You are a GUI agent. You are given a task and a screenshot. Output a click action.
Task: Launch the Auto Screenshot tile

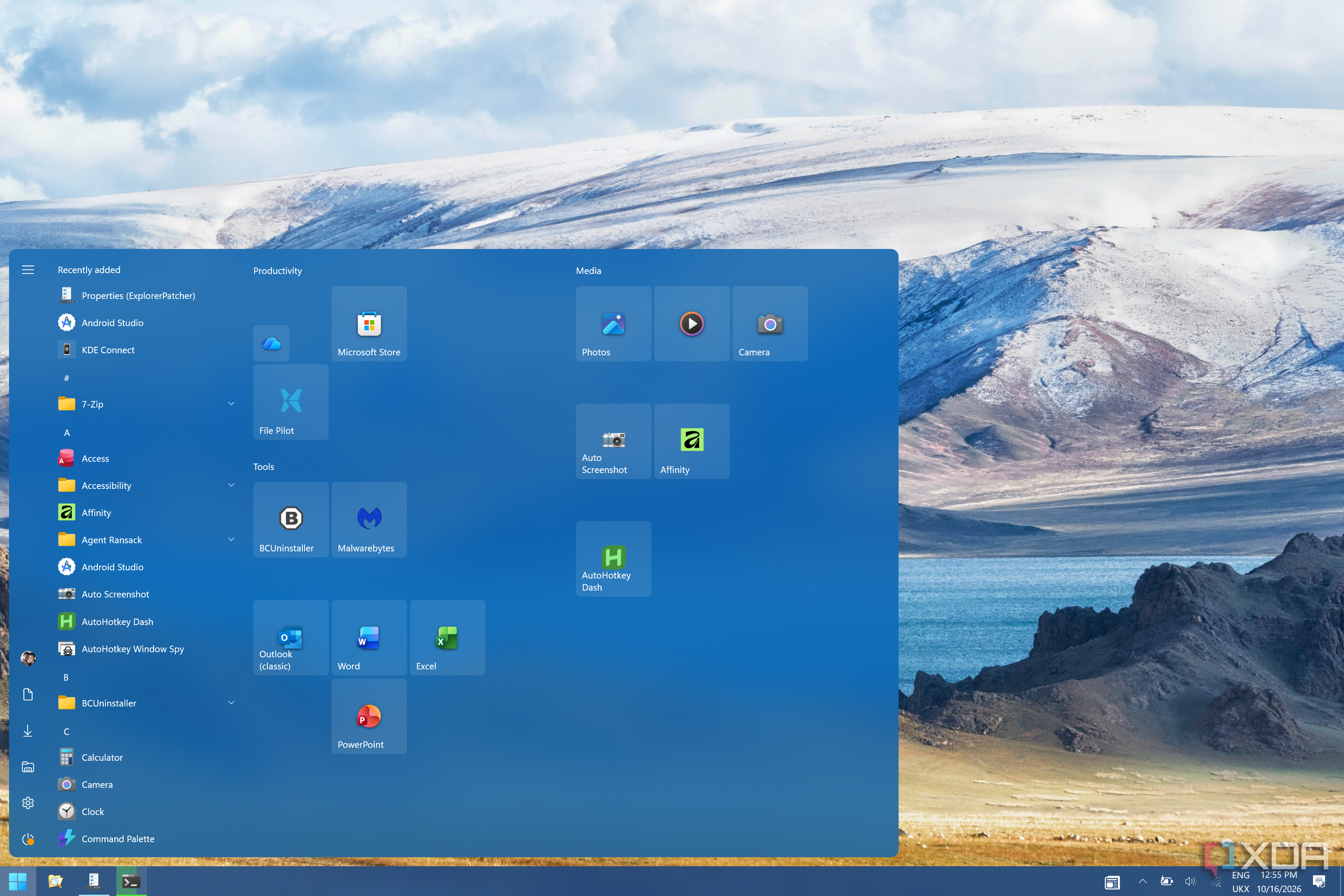tap(613, 441)
